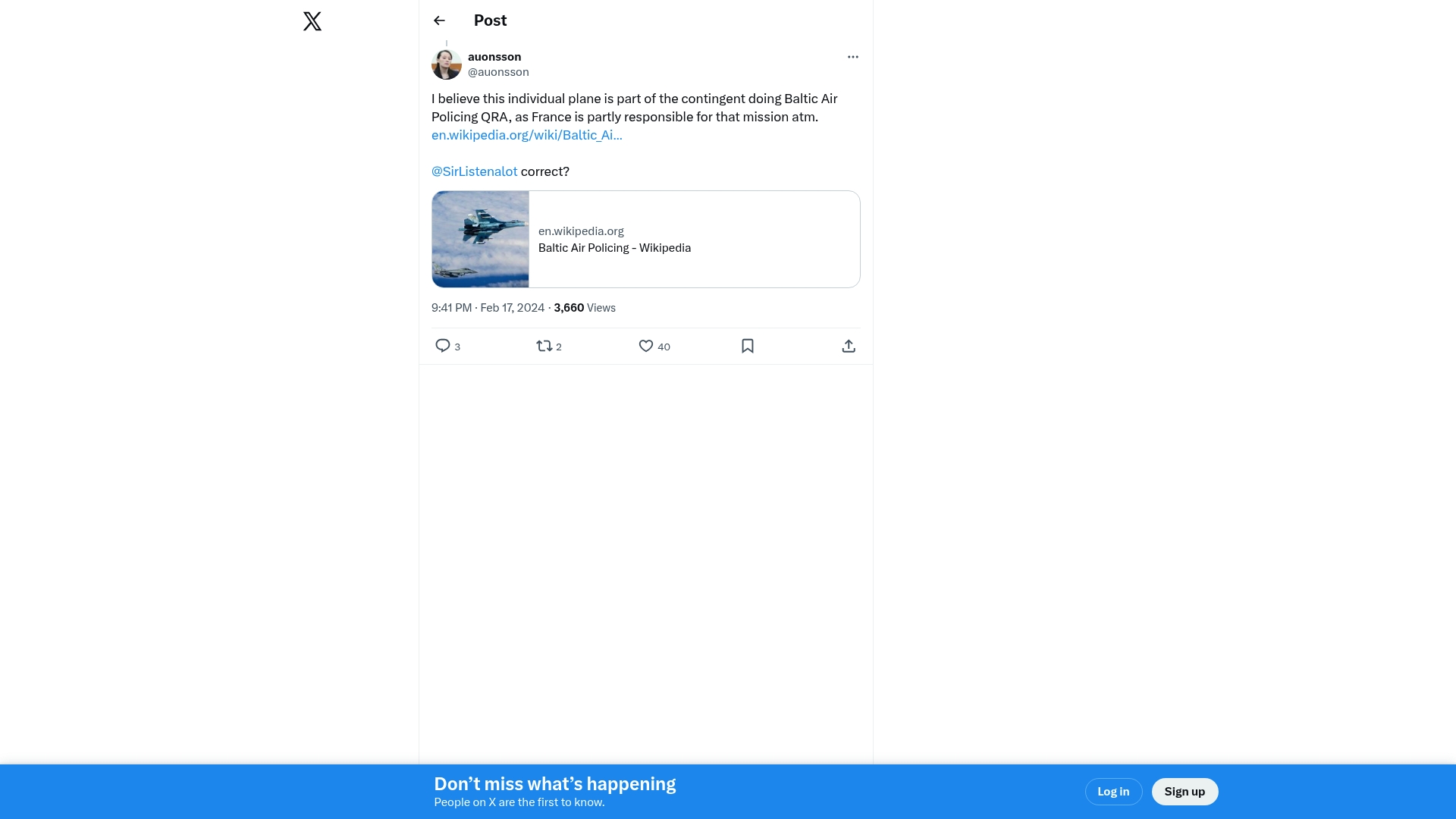
Task: Open the @auonsson handle link
Action: click(x=498, y=72)
